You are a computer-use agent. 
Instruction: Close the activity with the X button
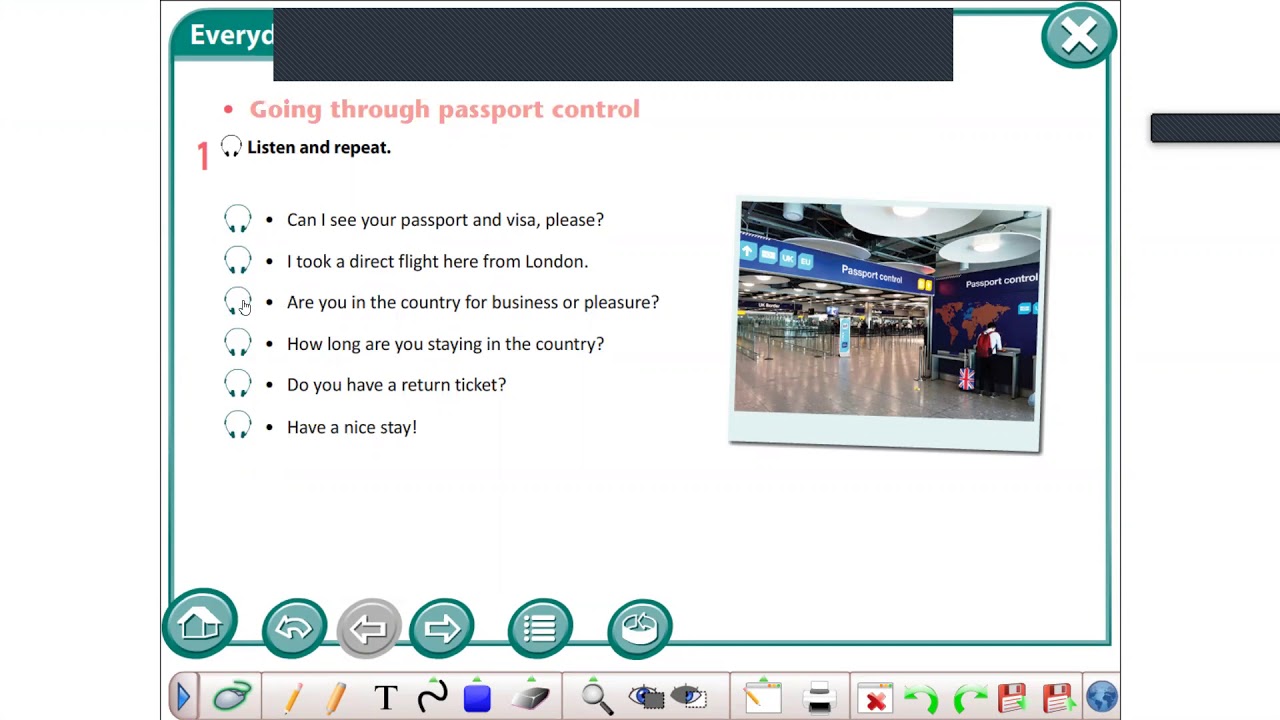click(1079, 36)
